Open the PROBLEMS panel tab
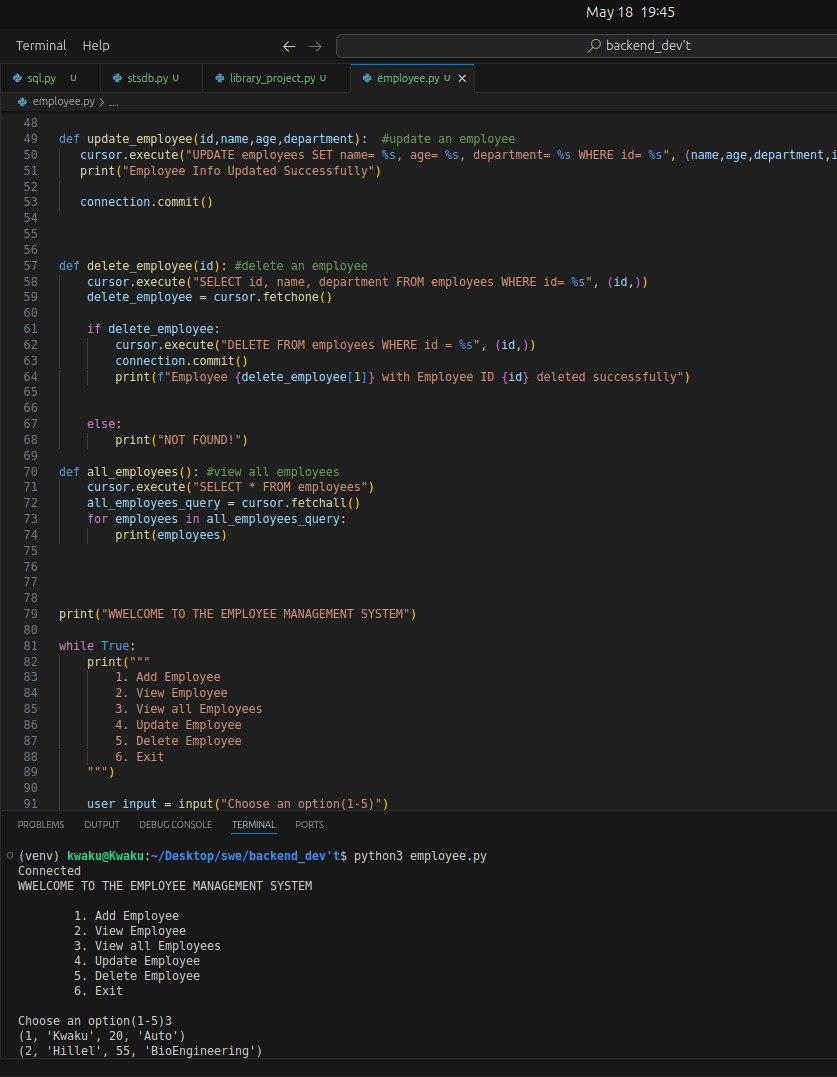Image resolution: width=837 pixels, height=1077 pixels. 41,824
